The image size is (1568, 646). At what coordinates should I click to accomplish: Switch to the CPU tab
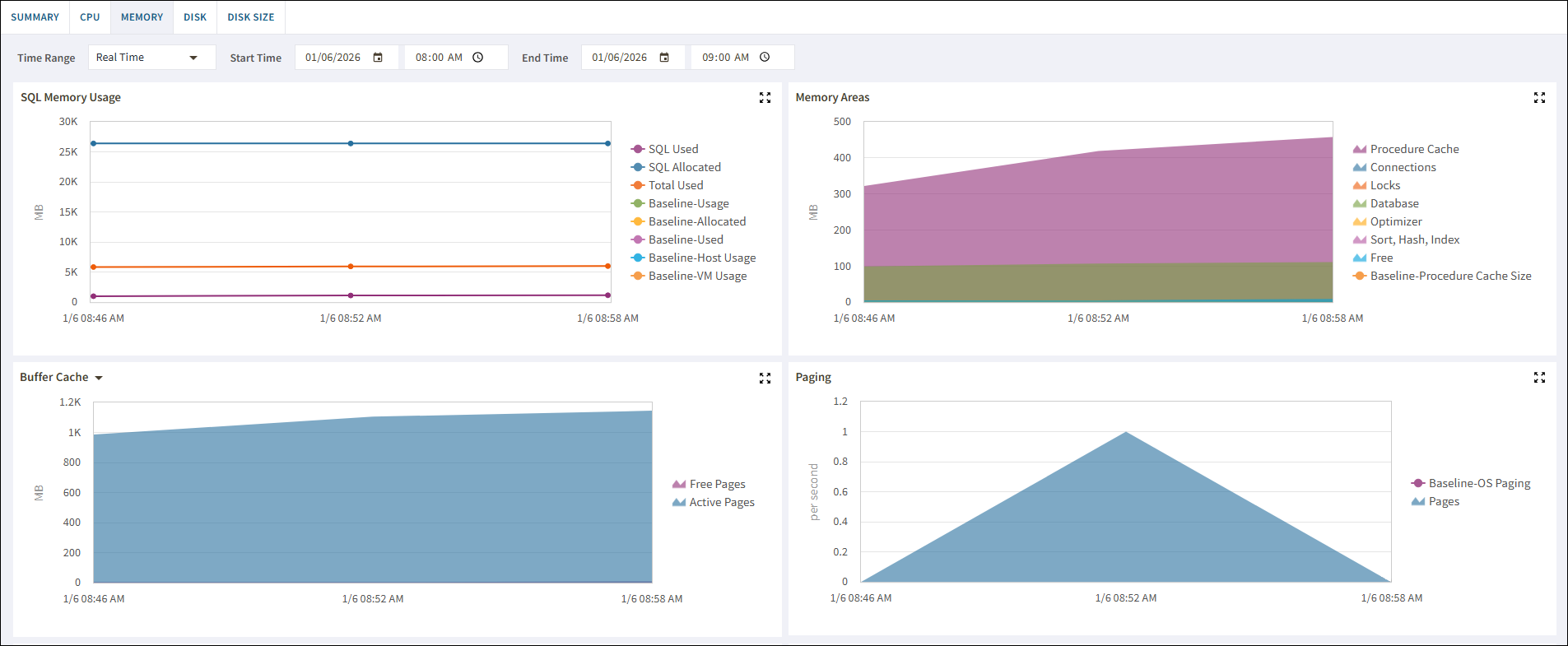(x=90, y=17)
